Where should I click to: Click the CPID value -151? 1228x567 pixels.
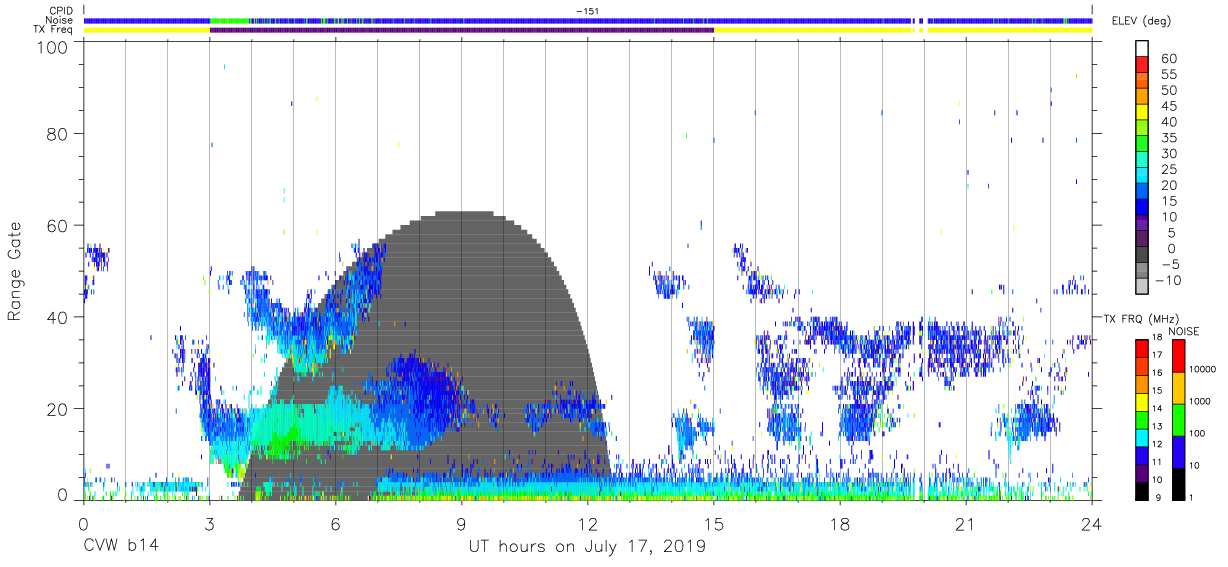click(x=588, y=10)
